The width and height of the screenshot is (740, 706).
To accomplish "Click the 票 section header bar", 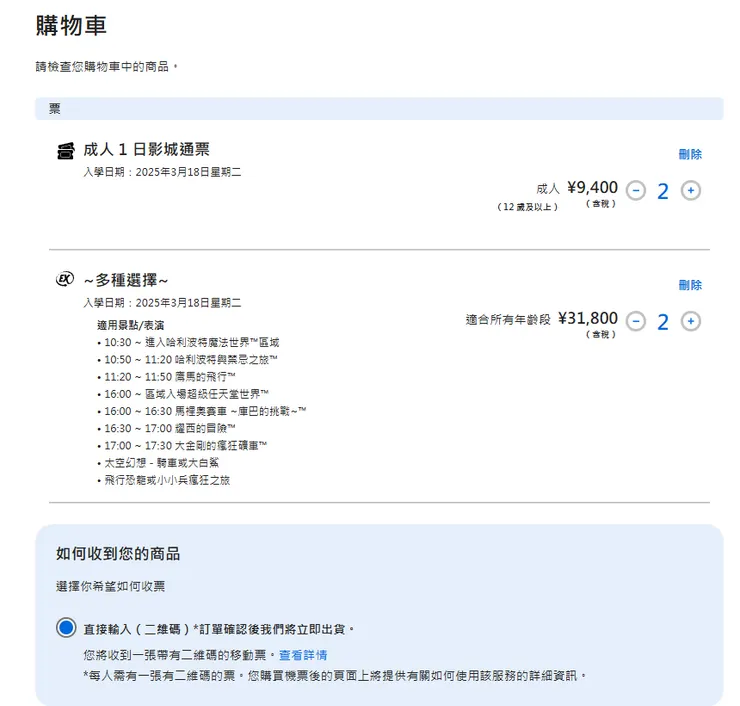I will (x=379, y=109).
